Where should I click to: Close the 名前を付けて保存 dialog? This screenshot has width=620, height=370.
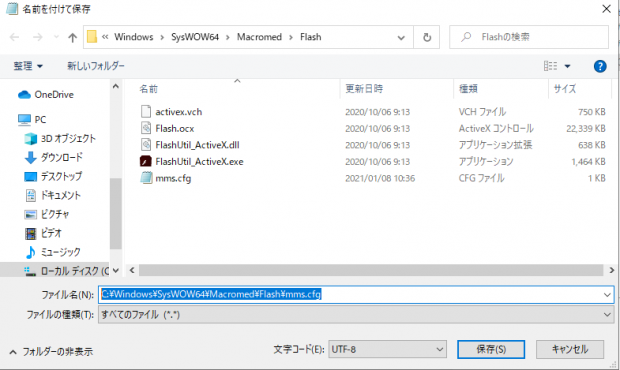click(606, 9)
